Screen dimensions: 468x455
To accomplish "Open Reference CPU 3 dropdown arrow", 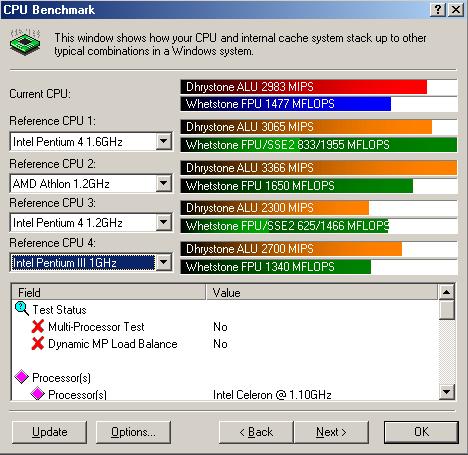I will pyautogui.click(x=163, y=222).
